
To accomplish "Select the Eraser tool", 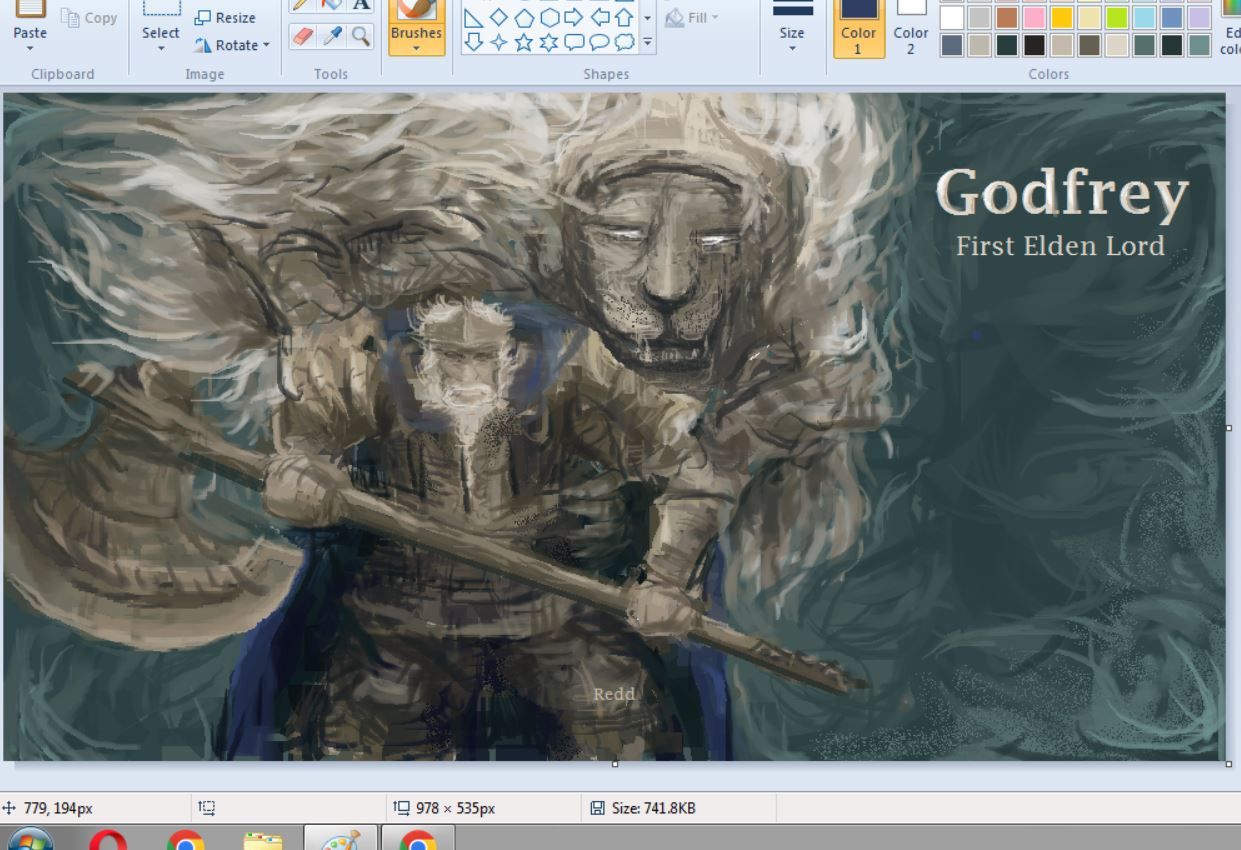I will 303,33.
